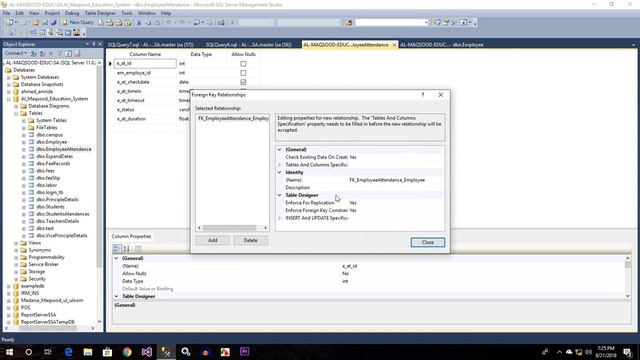The image size is (640, 360).
Task: Open Microsoft Store from the taskbar
Action: coord(107,352)
